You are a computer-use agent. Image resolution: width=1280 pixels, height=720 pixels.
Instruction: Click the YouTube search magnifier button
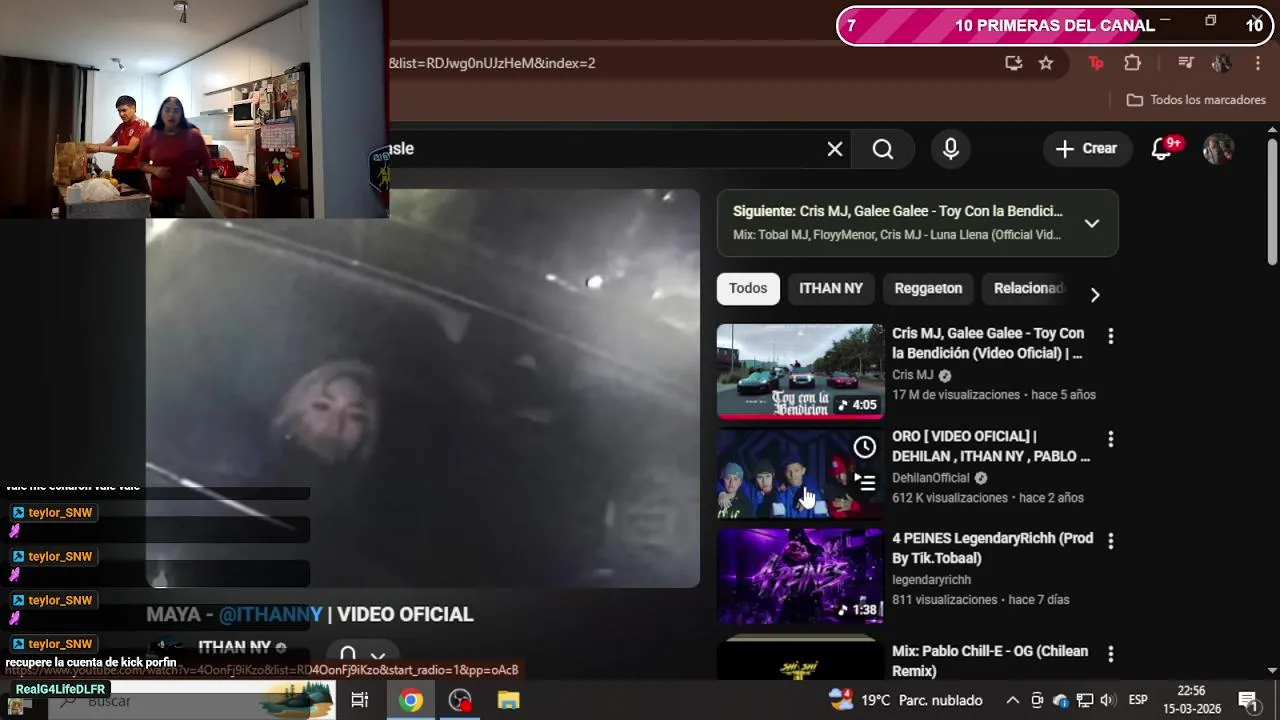coord(883,149)
